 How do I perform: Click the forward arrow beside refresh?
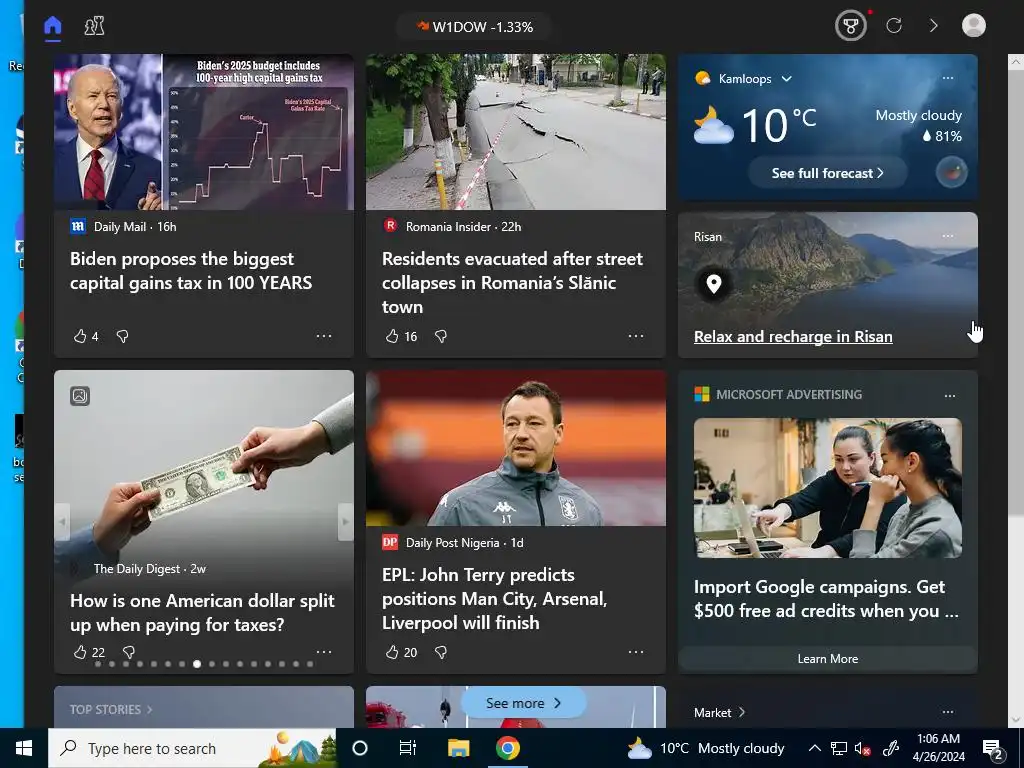(934, 26)
